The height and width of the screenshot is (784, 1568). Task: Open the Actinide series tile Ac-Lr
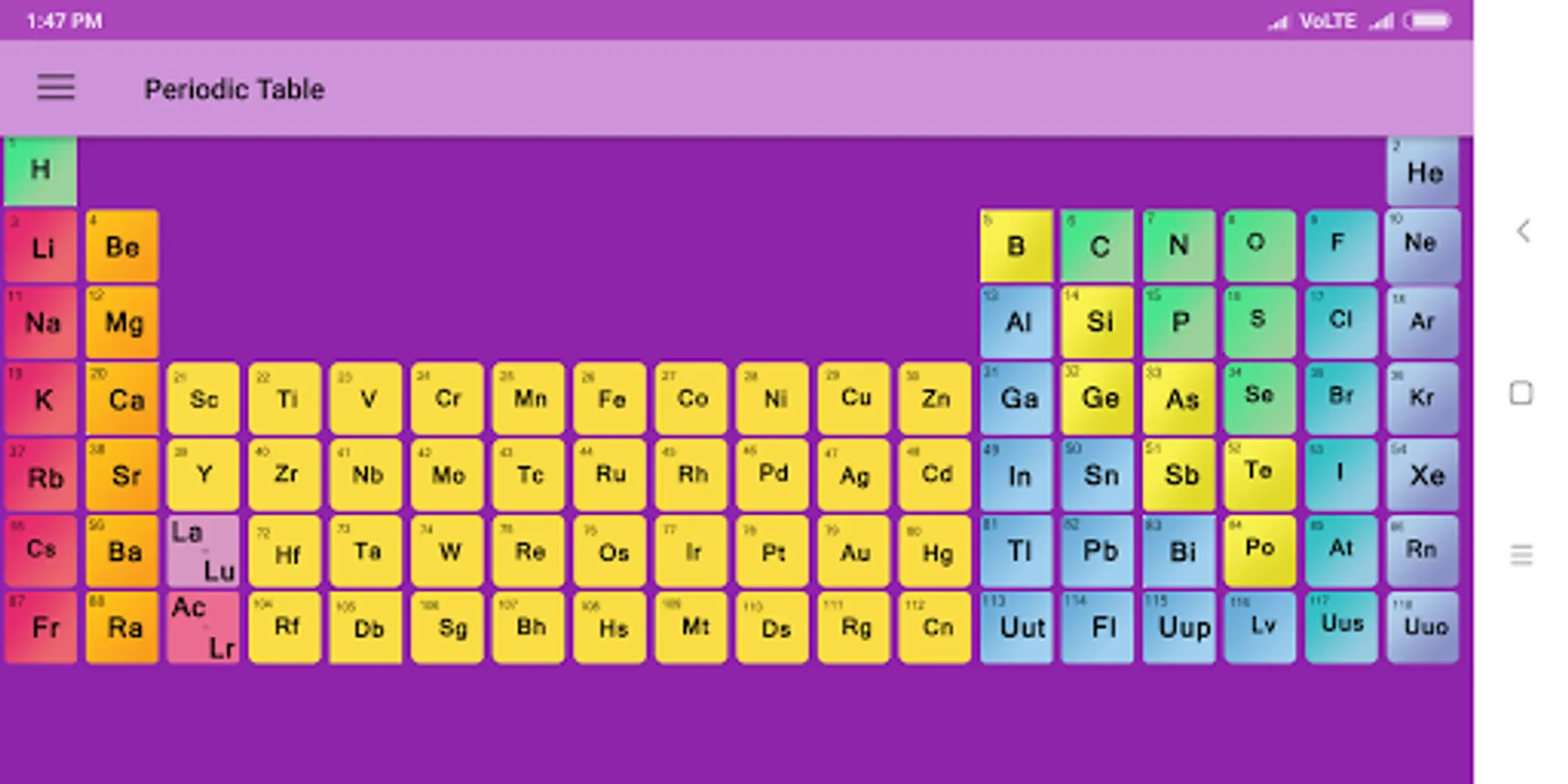pyautogui.click(x=202, y=627)
